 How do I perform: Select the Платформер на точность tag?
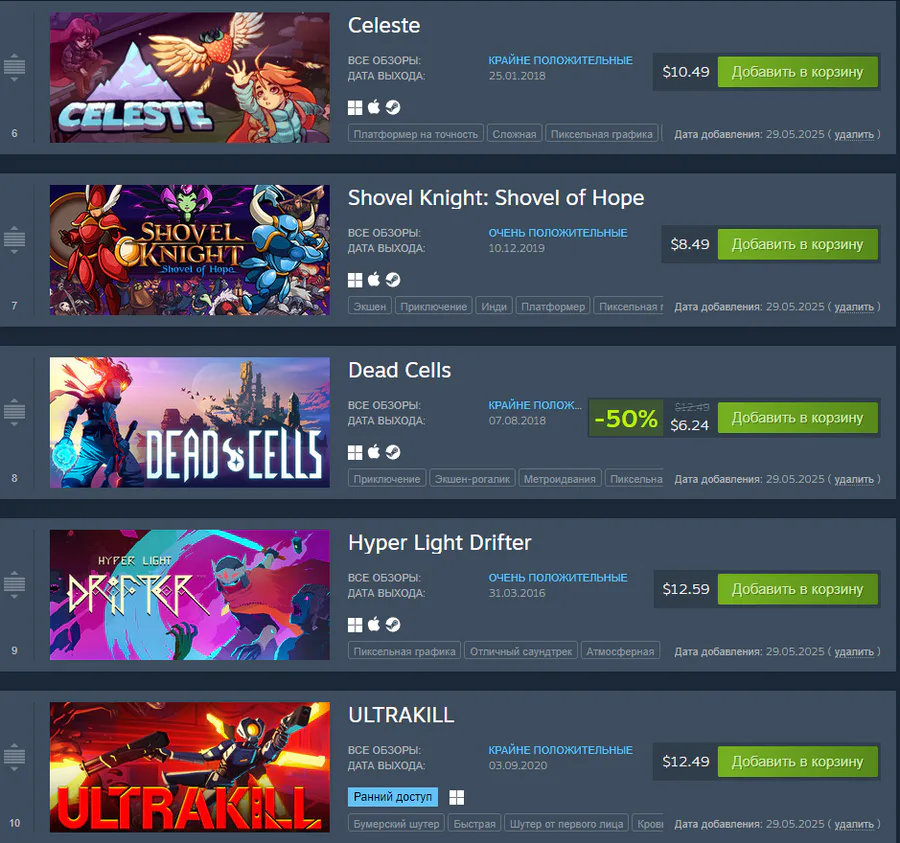pyautogui.click(x=416, y=134)
